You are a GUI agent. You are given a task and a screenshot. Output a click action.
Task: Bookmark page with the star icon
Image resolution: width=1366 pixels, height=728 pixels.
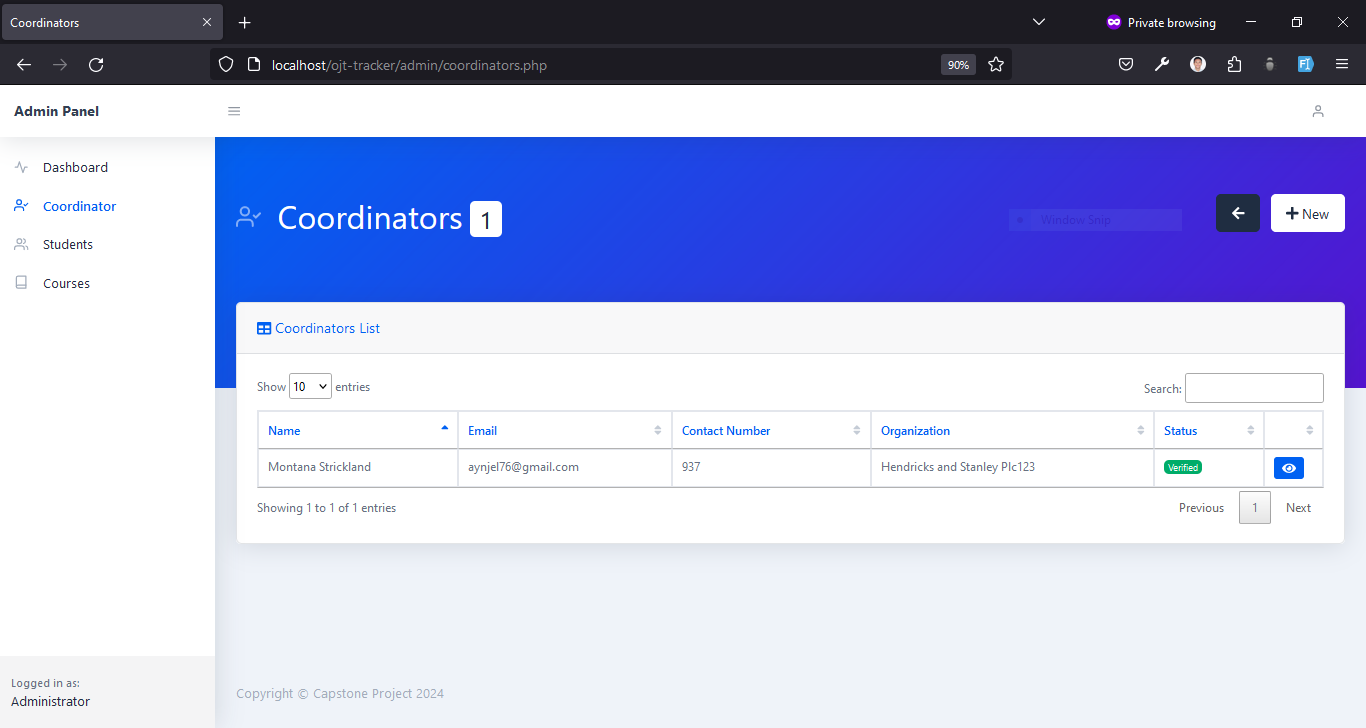(996, 65)
